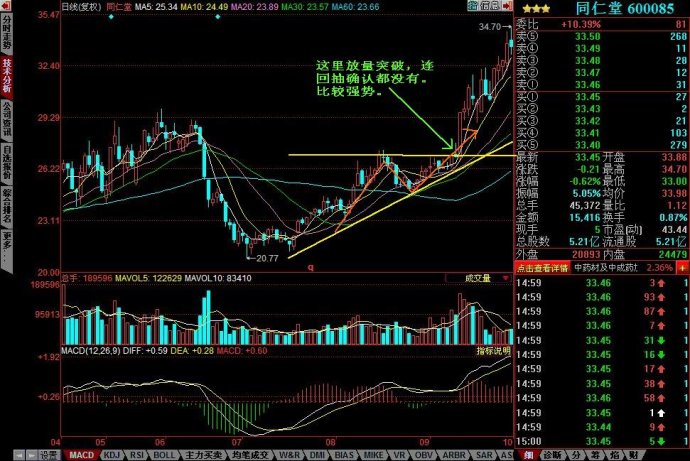Click the 信息 button above the chart
The width and height of the screenshot is (690, 461).
click(490, 6)
